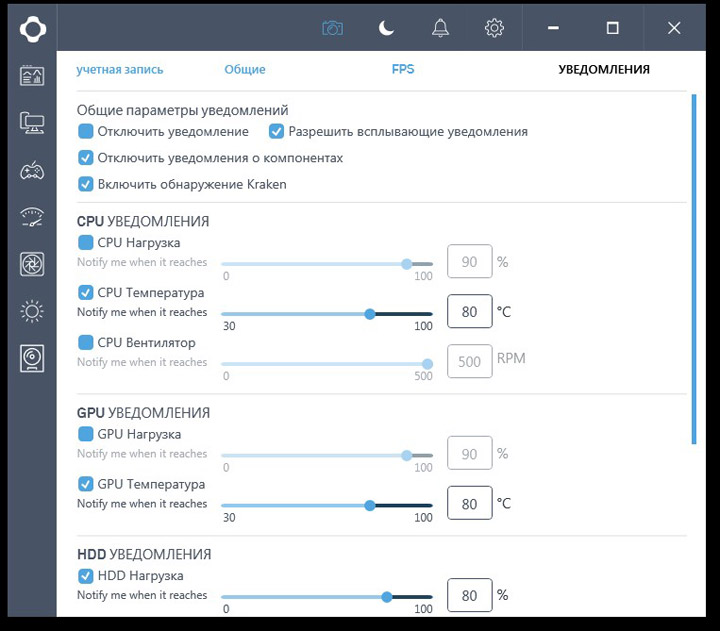The height and width of the screenshot is (631, 720).
Task: Uncheck GPU Температура checkbox
Action: tap(85, 484)
